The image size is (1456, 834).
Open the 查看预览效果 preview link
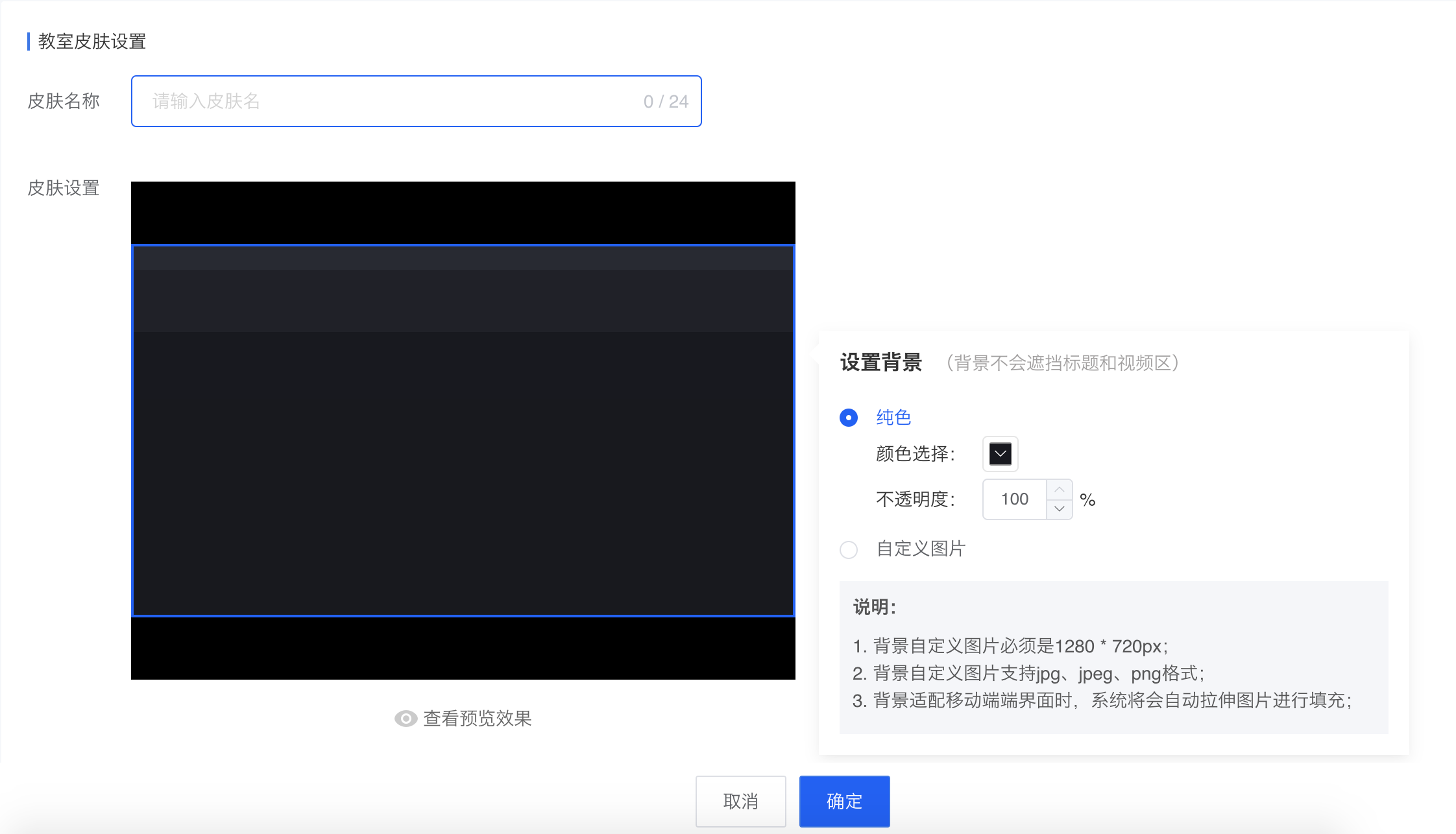click(x=477, y=719)
